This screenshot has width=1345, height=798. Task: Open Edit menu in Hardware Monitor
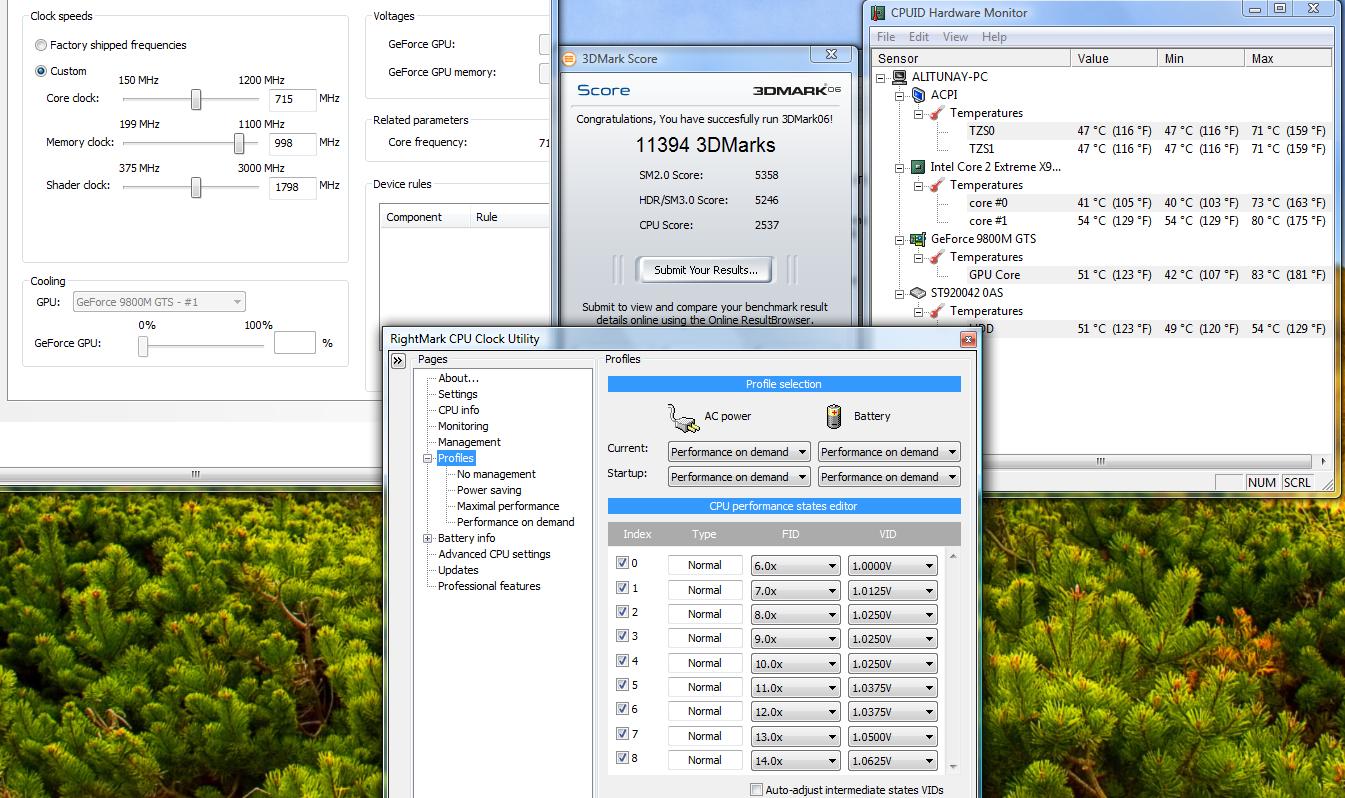coord(919,37)
